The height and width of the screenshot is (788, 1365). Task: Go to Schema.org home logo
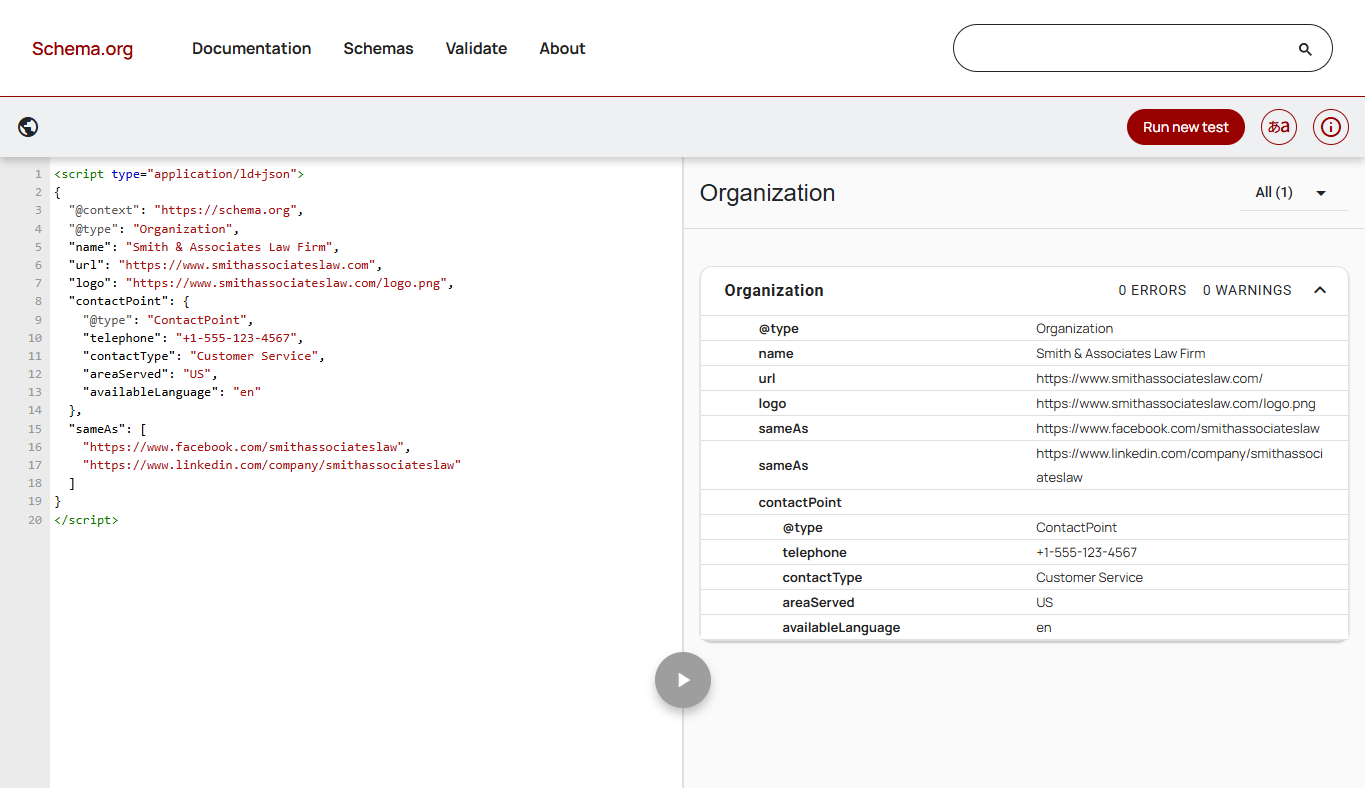82,49
